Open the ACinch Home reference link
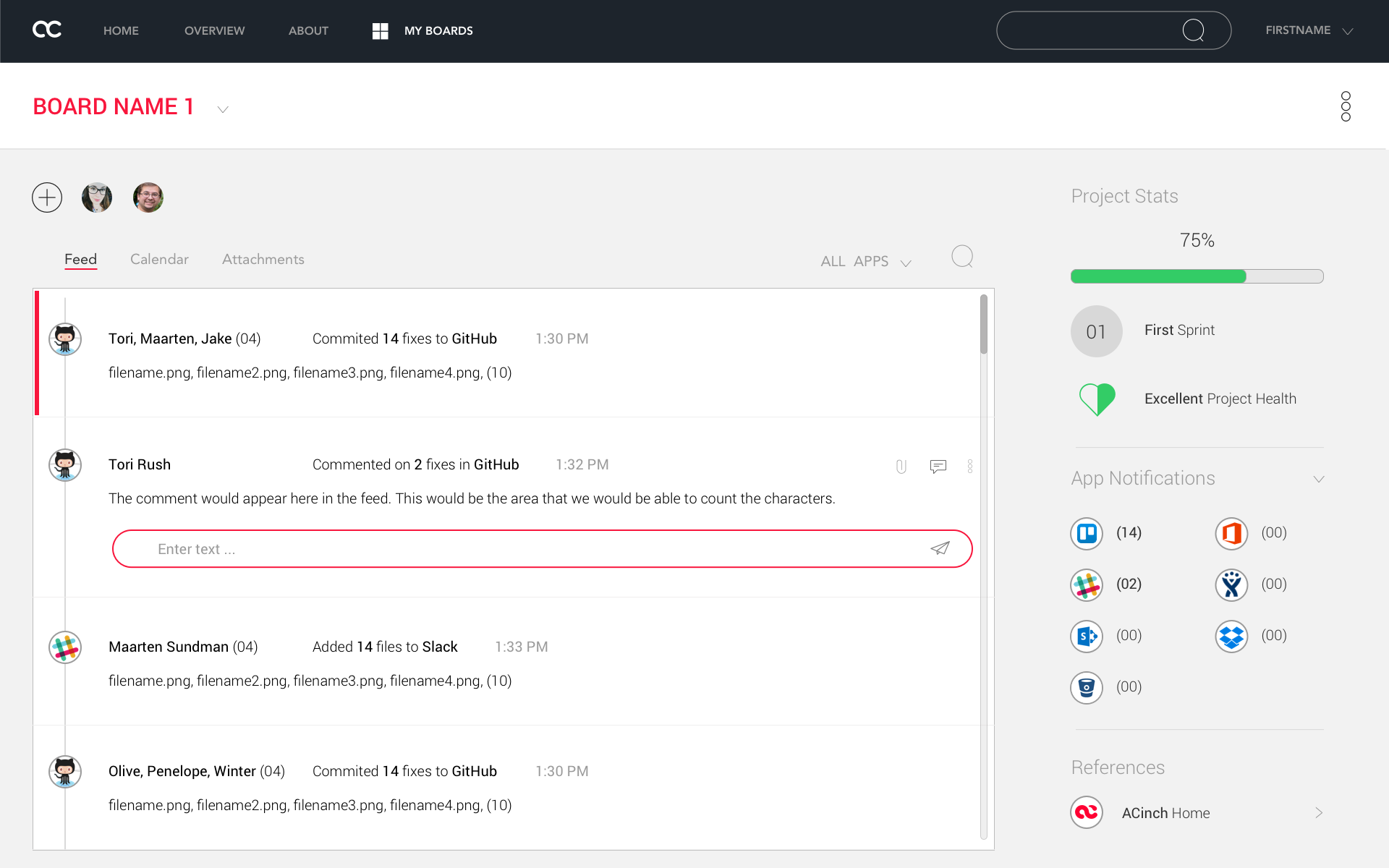Image resolution: width=1389 pixels, height=868 pixels. tap(1165, 813)
